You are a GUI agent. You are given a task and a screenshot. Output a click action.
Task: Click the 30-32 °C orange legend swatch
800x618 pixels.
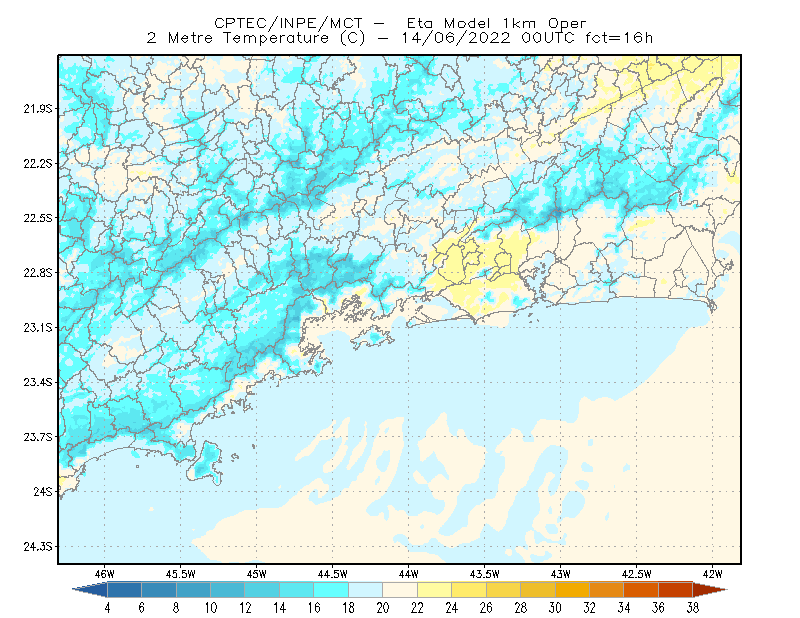pyautogui.click(x=572, y=590)
